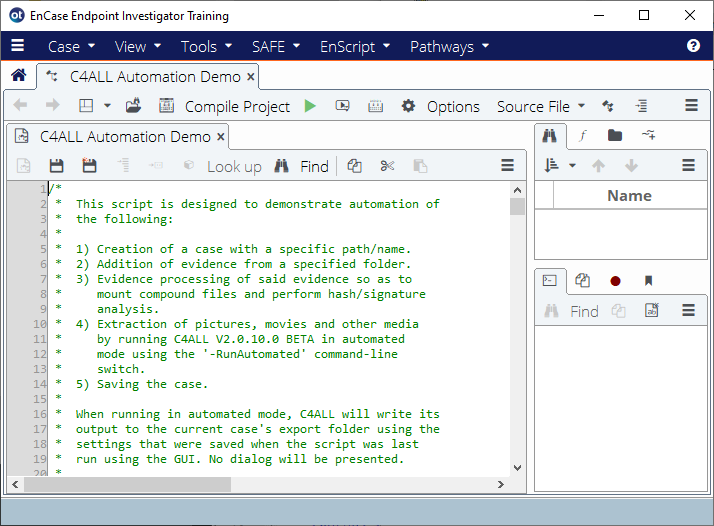This screenshot has height=526, width=714.
Task: Switch to the console output tab
Action: [x=550, y=281]
